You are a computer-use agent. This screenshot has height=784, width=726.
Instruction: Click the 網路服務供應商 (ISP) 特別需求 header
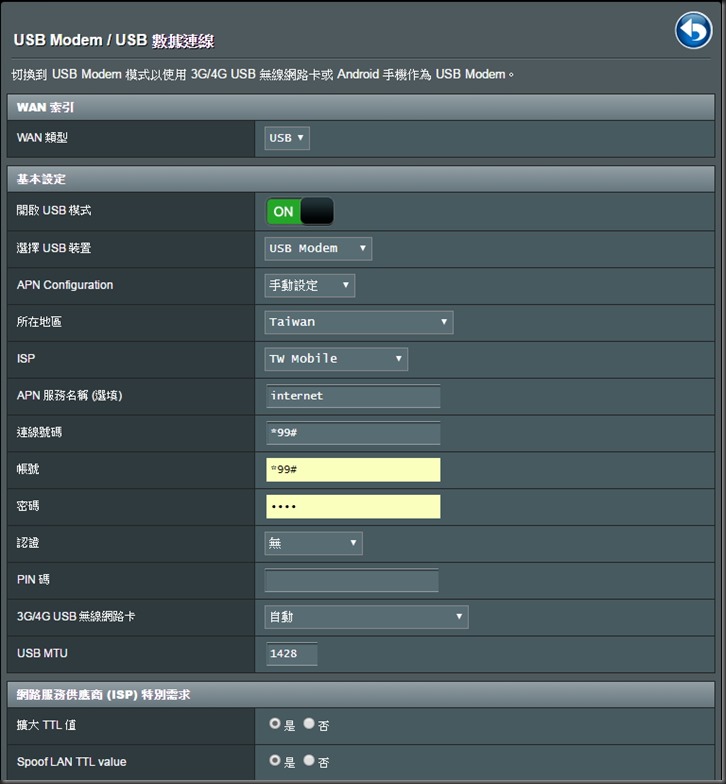click(x=361, y=694)
